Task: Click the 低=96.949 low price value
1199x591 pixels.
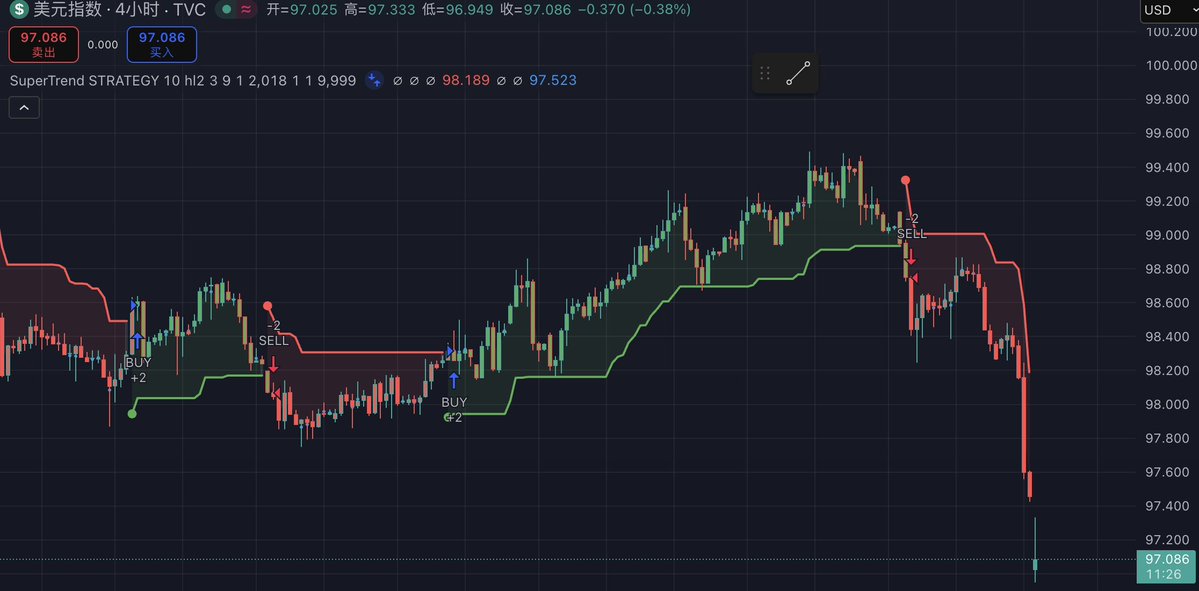Action: [457, 10]
